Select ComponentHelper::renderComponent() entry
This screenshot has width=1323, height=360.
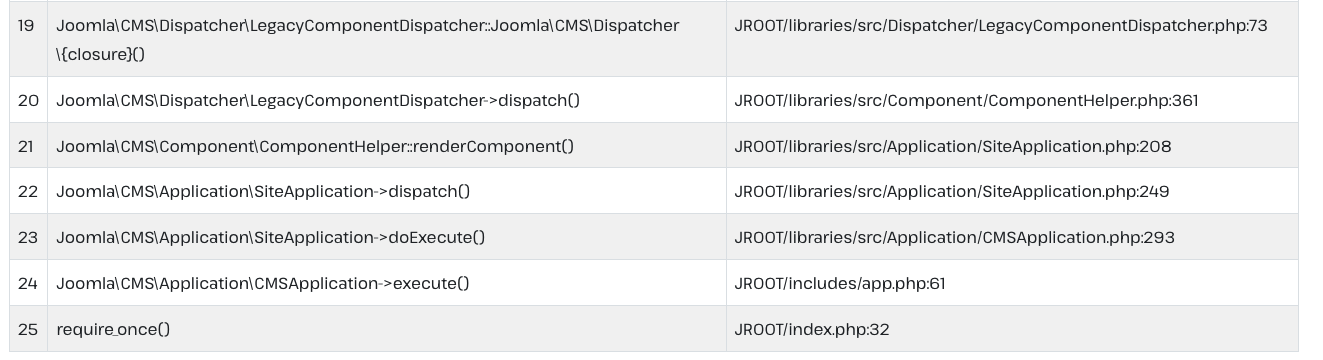click(315, 146)
